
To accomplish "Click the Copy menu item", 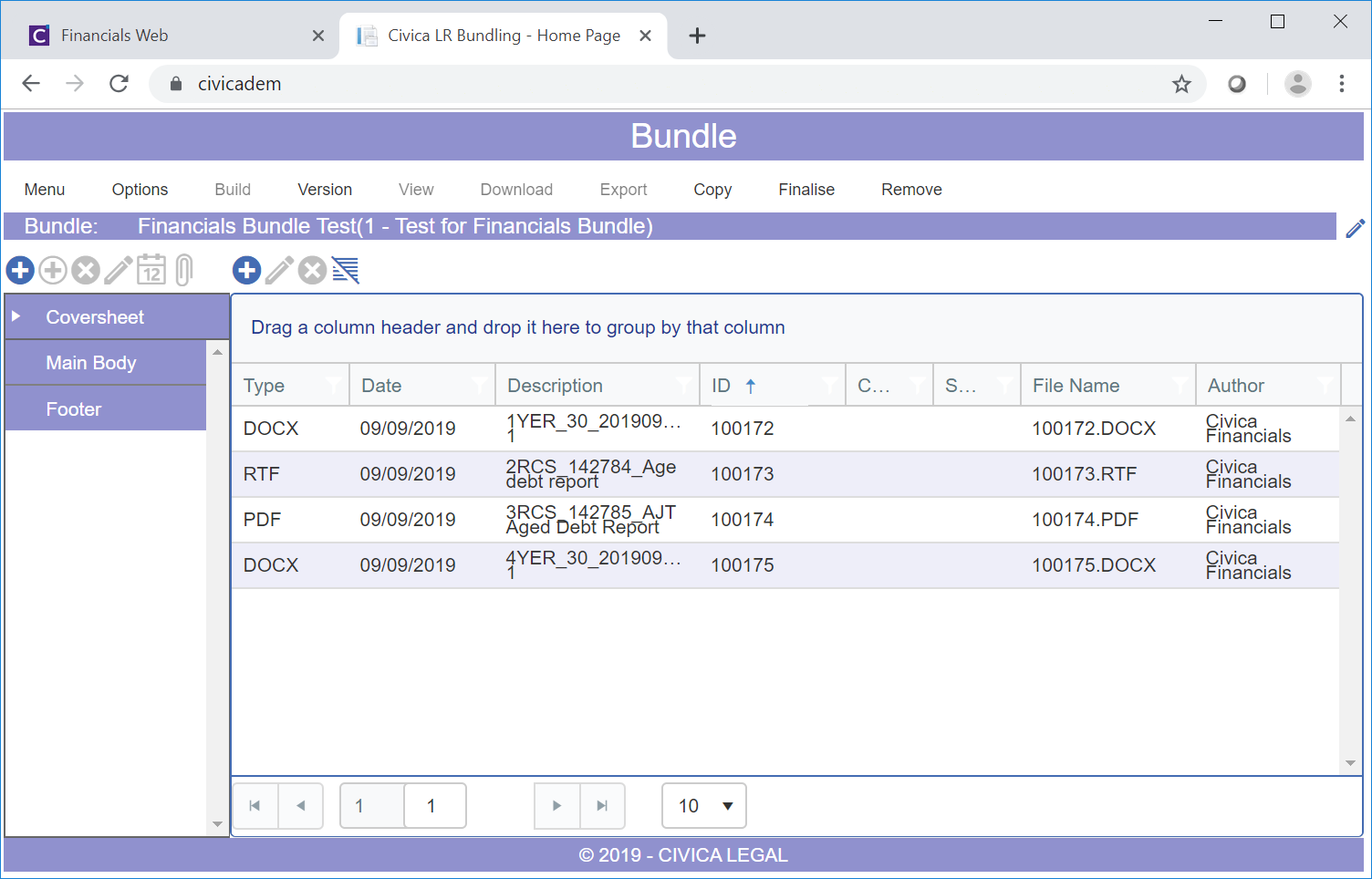I will (x=712, y=190).
